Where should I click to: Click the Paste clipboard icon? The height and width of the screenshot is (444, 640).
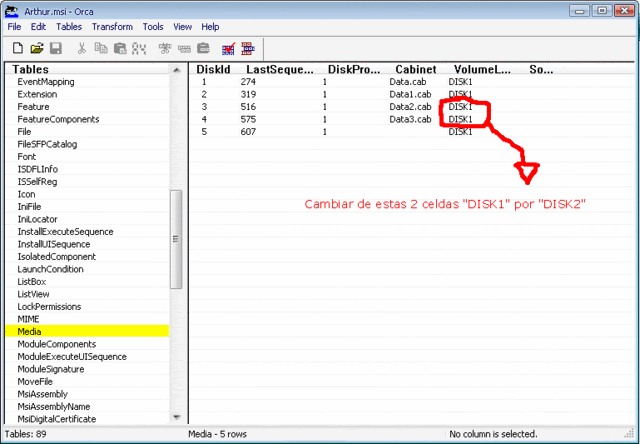point(120,48)
